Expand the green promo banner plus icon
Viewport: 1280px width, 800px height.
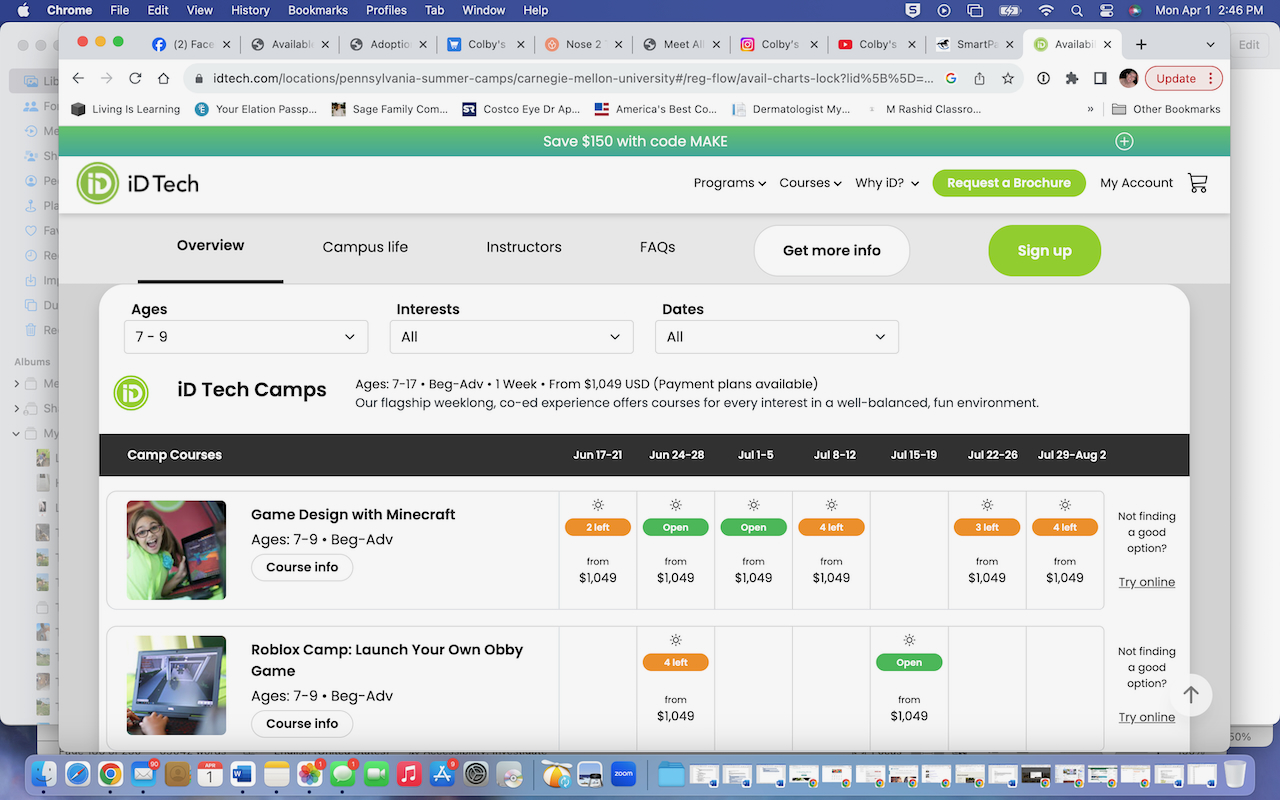pos(1124,141)
